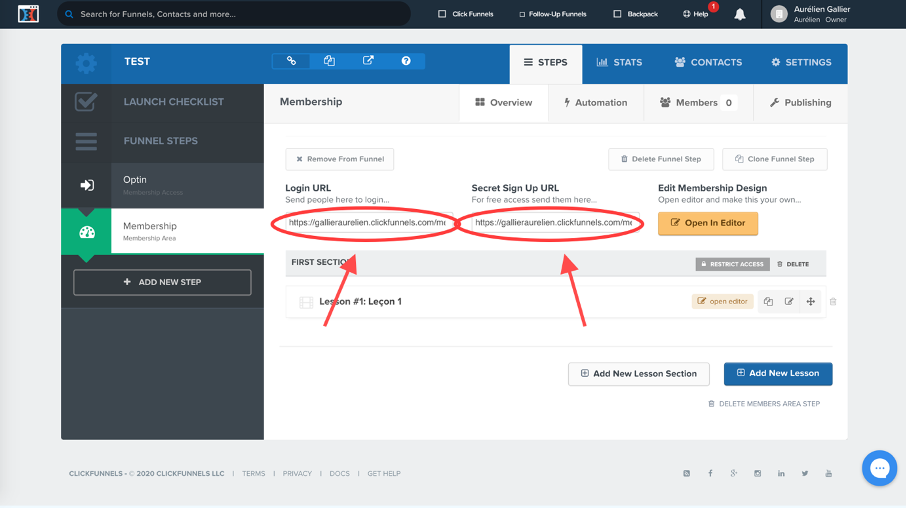Click the blog footer icon before the Facebook icon
This screenshot has width=906, height=508.
coord(686,473)
